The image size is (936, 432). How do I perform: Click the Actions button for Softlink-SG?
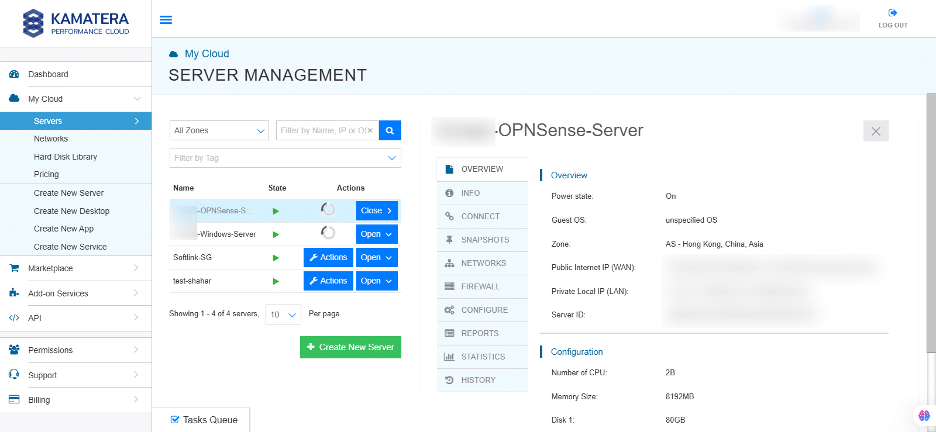tap(328, 258)
